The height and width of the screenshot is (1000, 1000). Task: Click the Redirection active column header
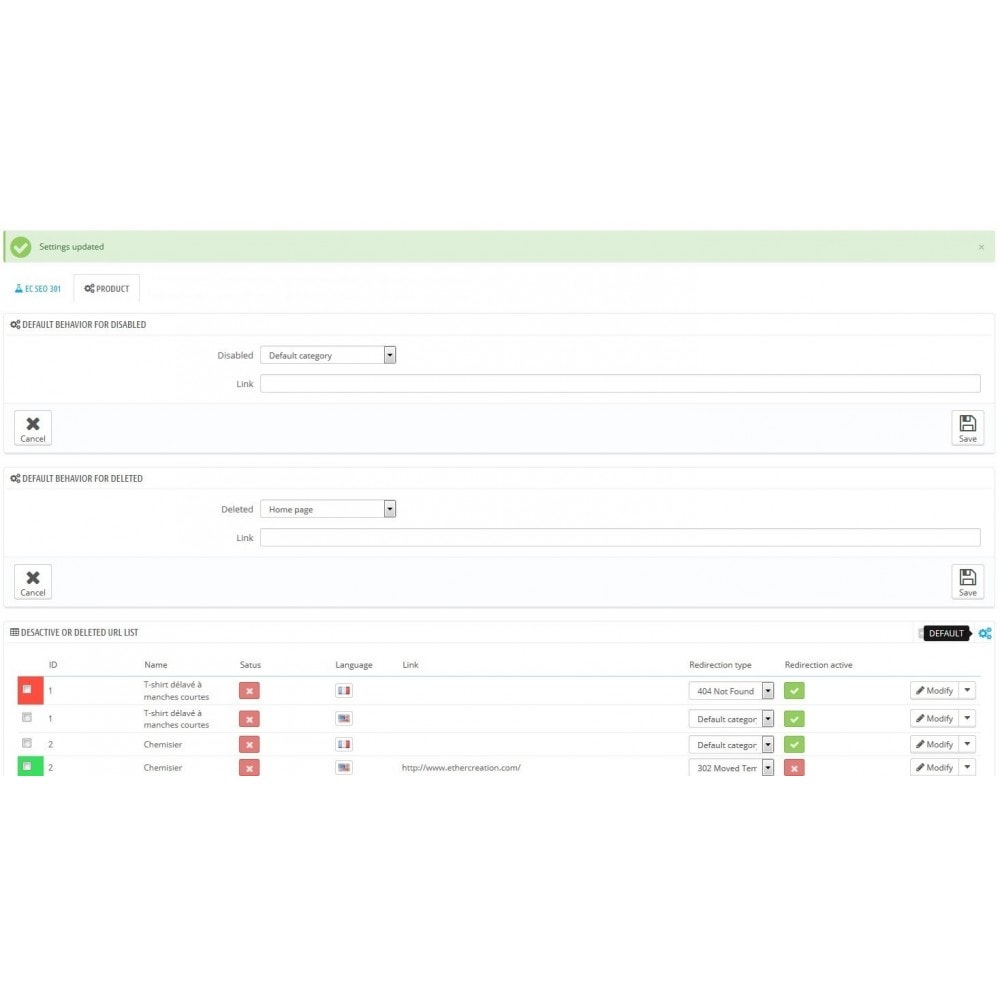pos(818,665)
